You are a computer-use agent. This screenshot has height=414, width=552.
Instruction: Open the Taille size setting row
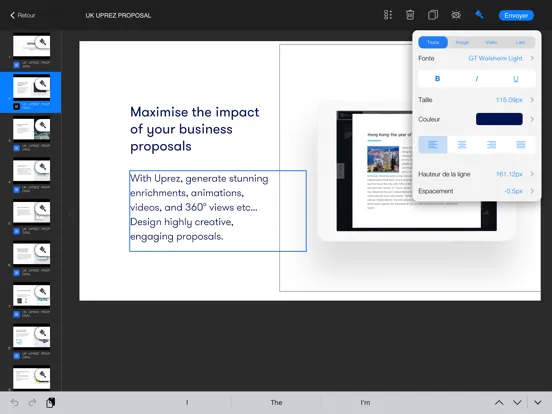[x=477, y=100]
